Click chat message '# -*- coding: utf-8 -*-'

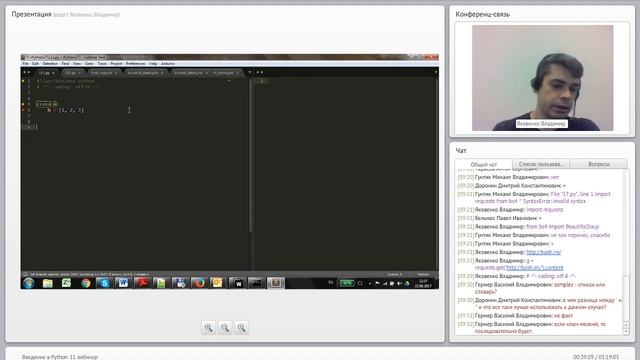[551, 276]
